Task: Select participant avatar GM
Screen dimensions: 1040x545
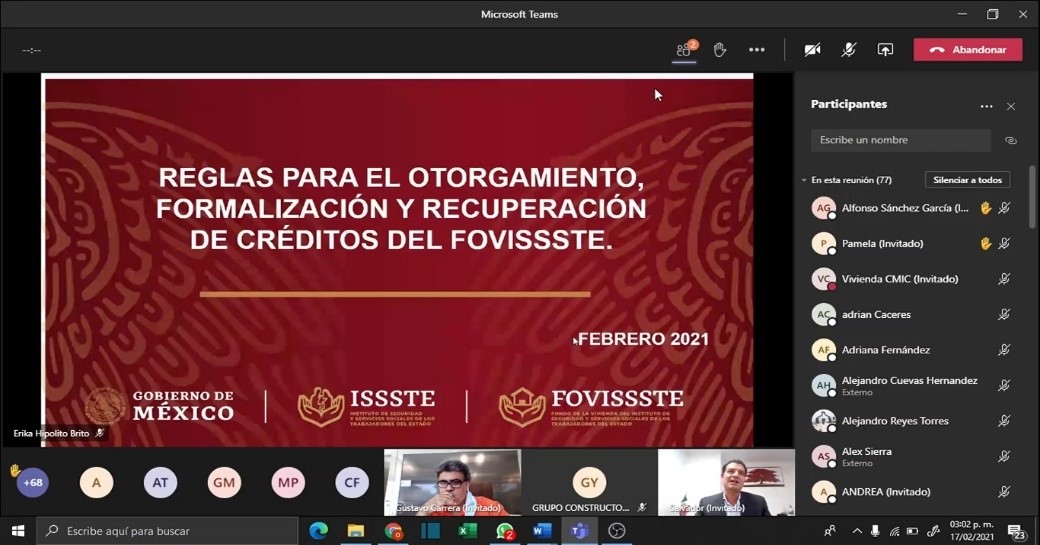Action: tap(224, 482)
